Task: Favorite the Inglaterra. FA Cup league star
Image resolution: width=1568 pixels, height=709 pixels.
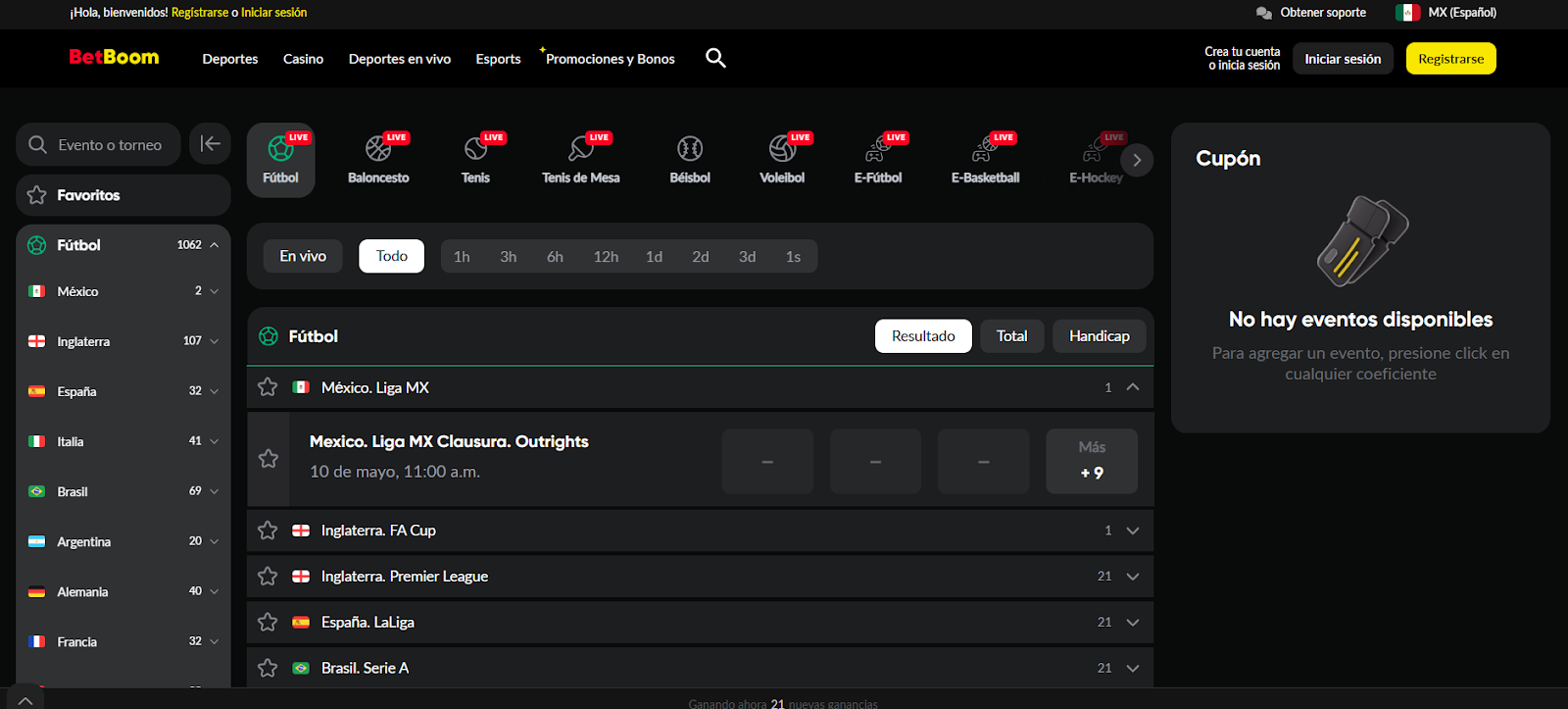Action: tap(268, 531)
